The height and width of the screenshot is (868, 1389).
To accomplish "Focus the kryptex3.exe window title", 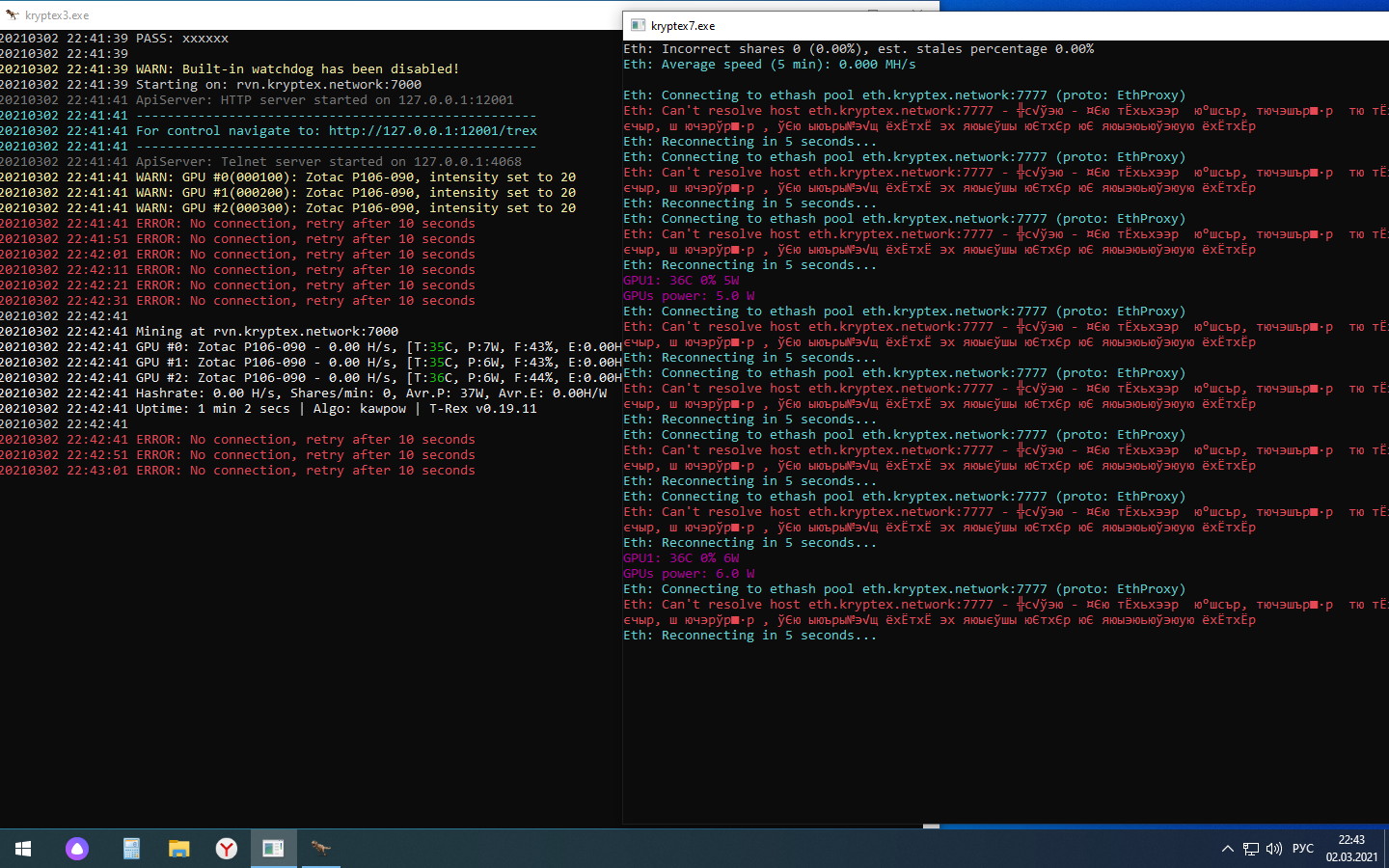I will 57,15.
